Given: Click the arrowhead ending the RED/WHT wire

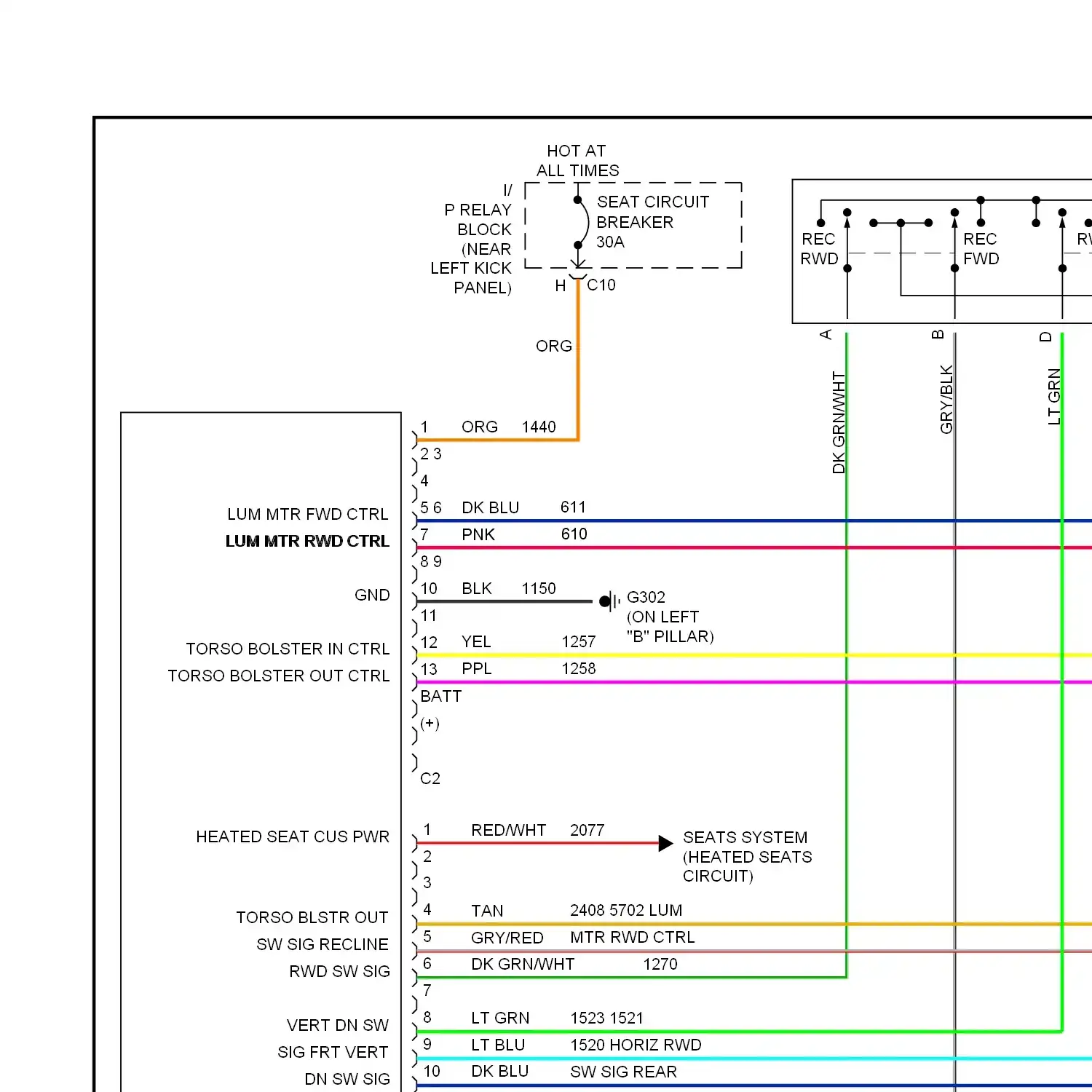Looking at the screenshot, I should pos(665,844).
